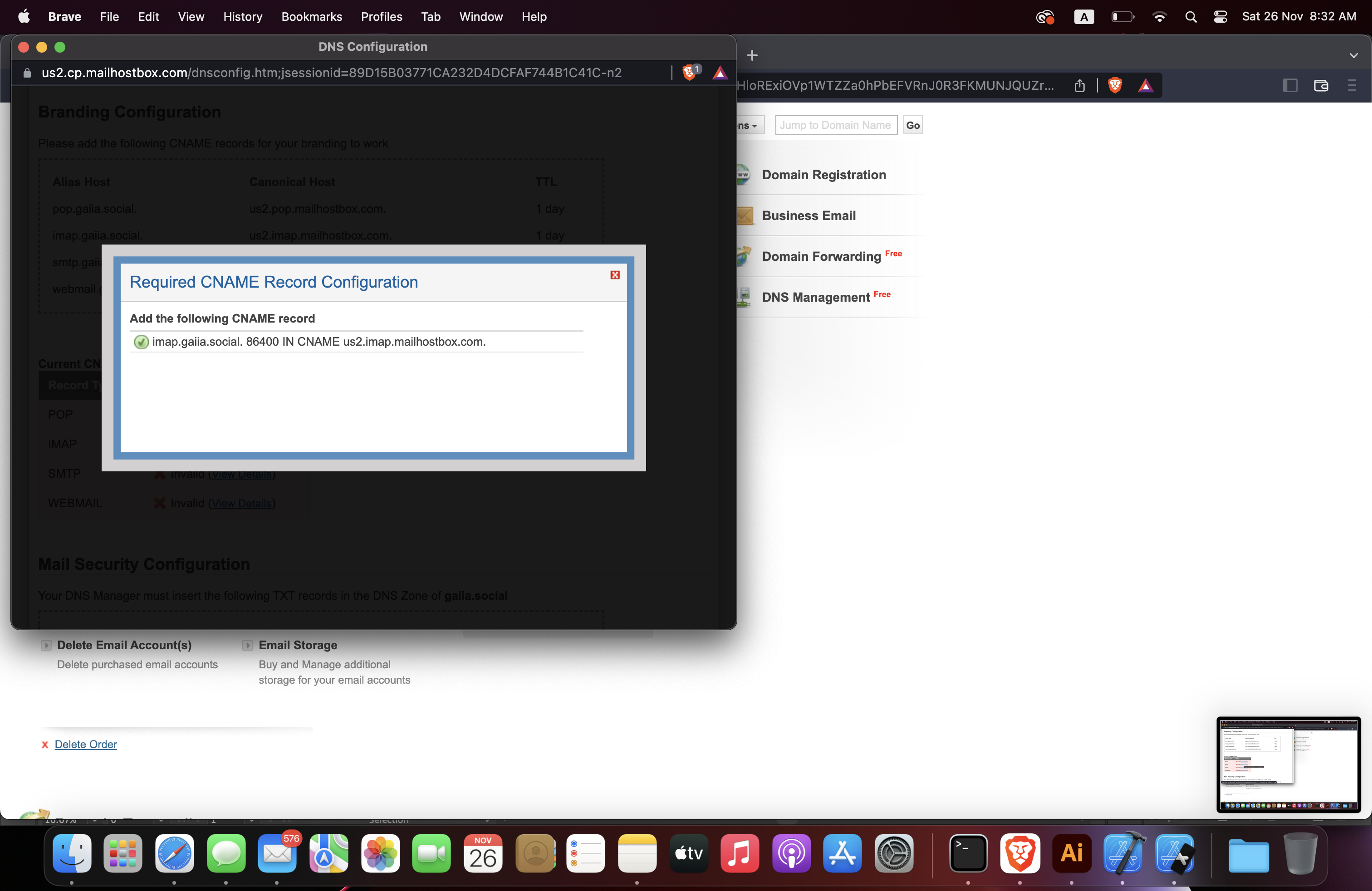Close the Required CNAME Record Configuration dialog

(615, 275)
